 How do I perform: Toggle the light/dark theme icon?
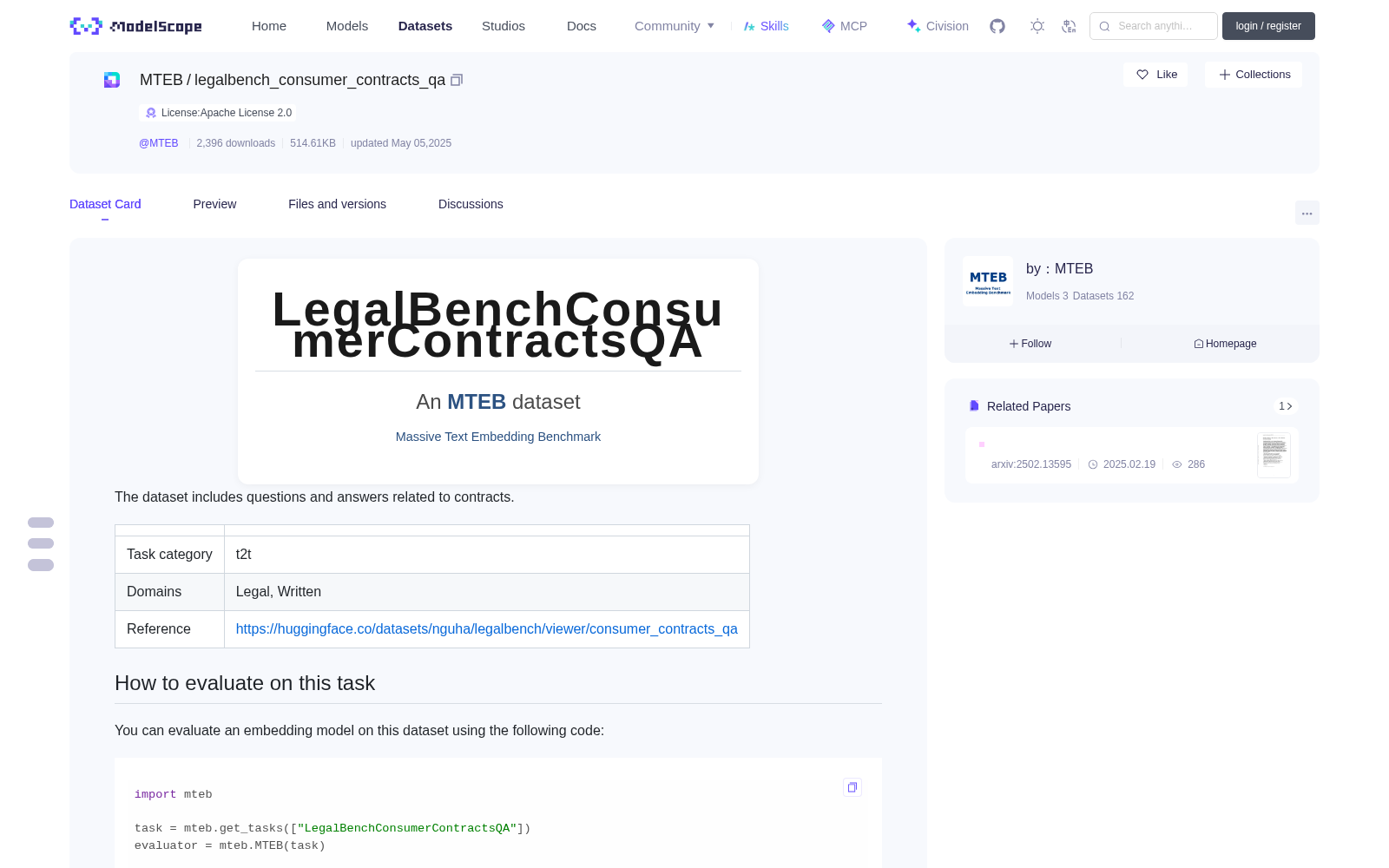tap(1037, 26)
